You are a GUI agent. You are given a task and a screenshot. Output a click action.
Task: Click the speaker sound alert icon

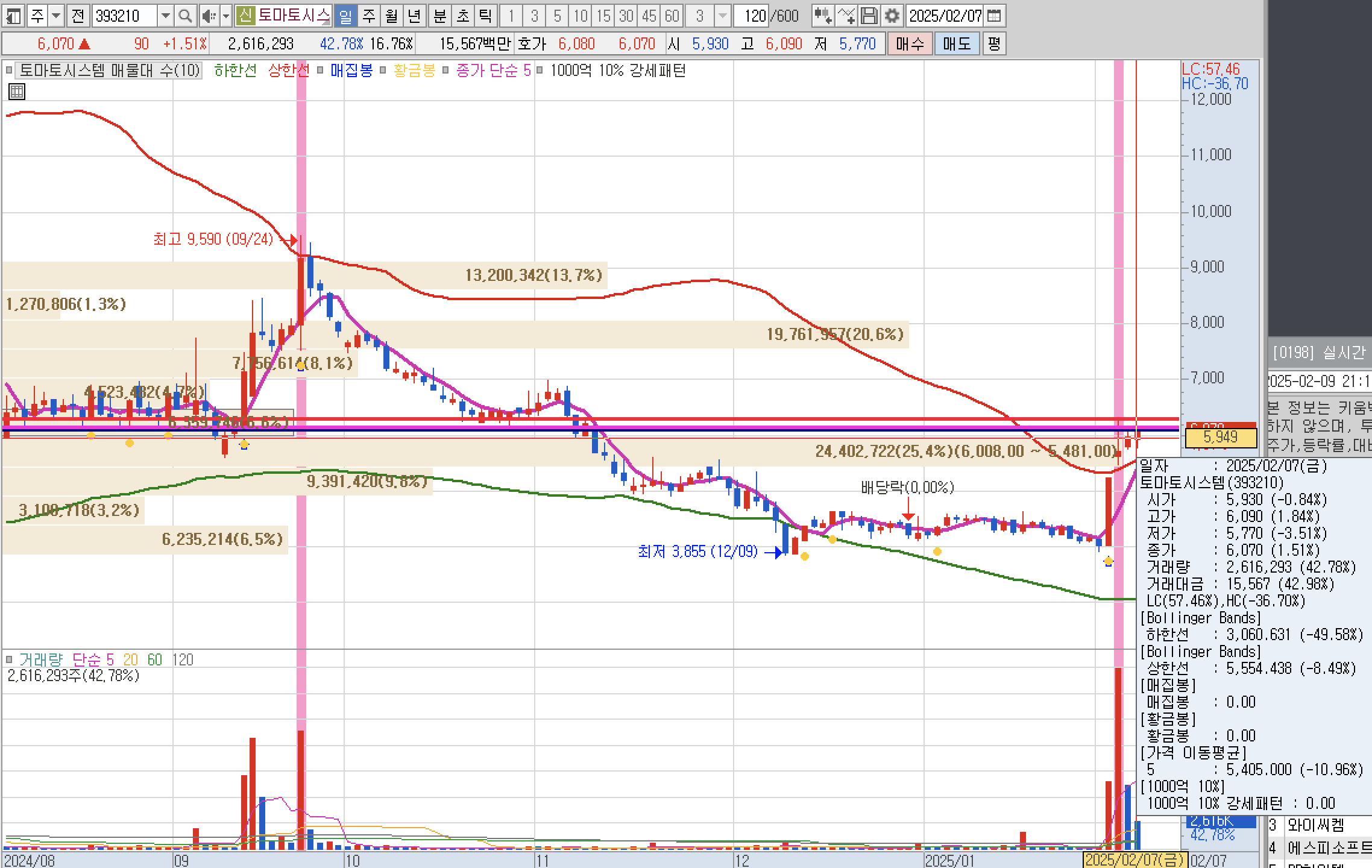point(209,16)
